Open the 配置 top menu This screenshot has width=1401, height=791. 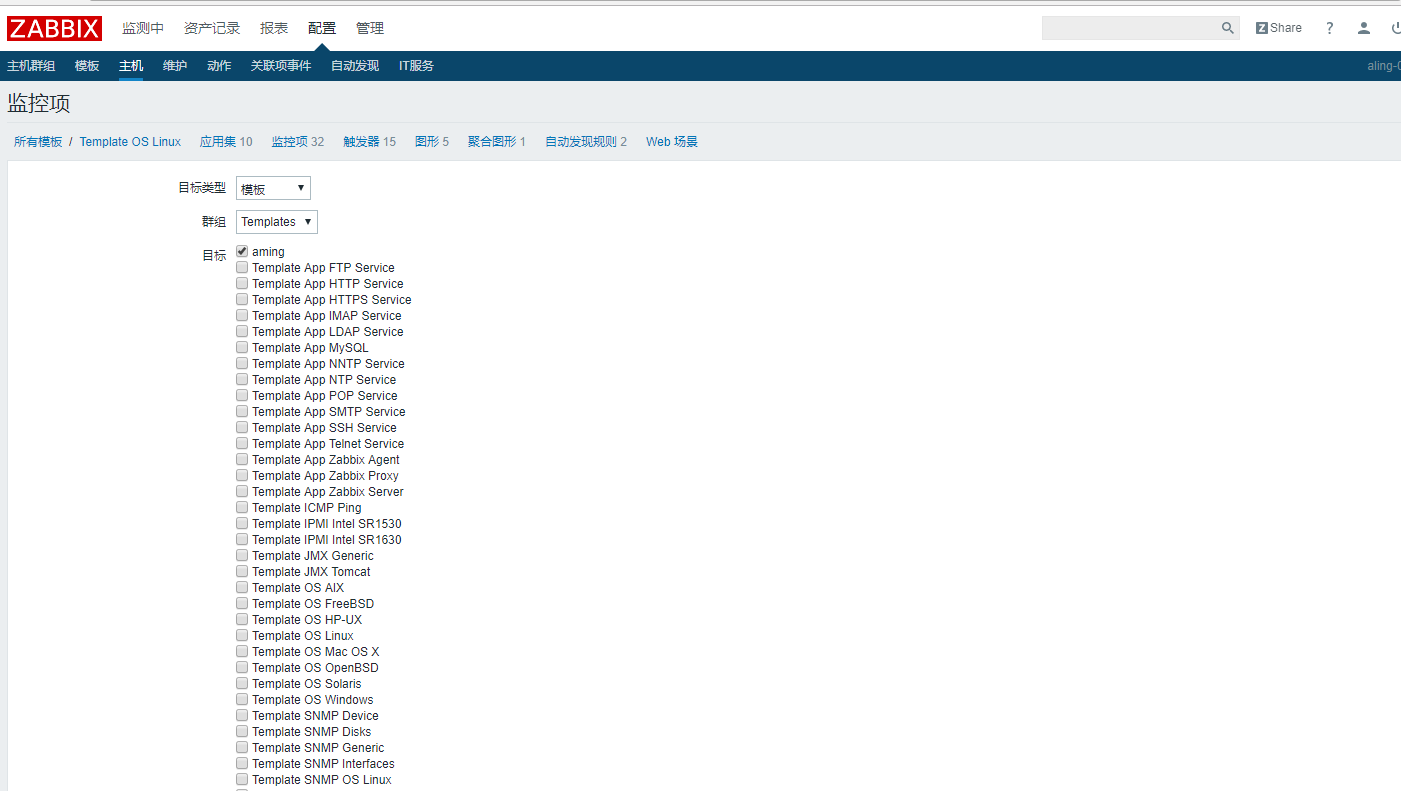click(x=322, y=28)
